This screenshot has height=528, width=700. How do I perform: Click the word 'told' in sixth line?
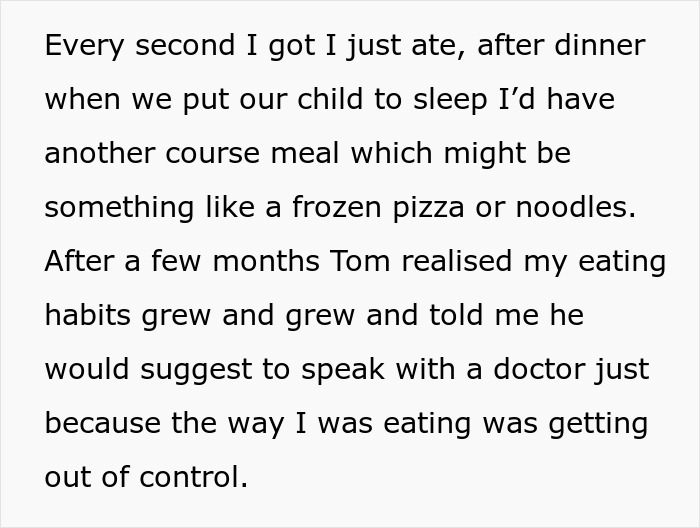click(x=456, y=315)
